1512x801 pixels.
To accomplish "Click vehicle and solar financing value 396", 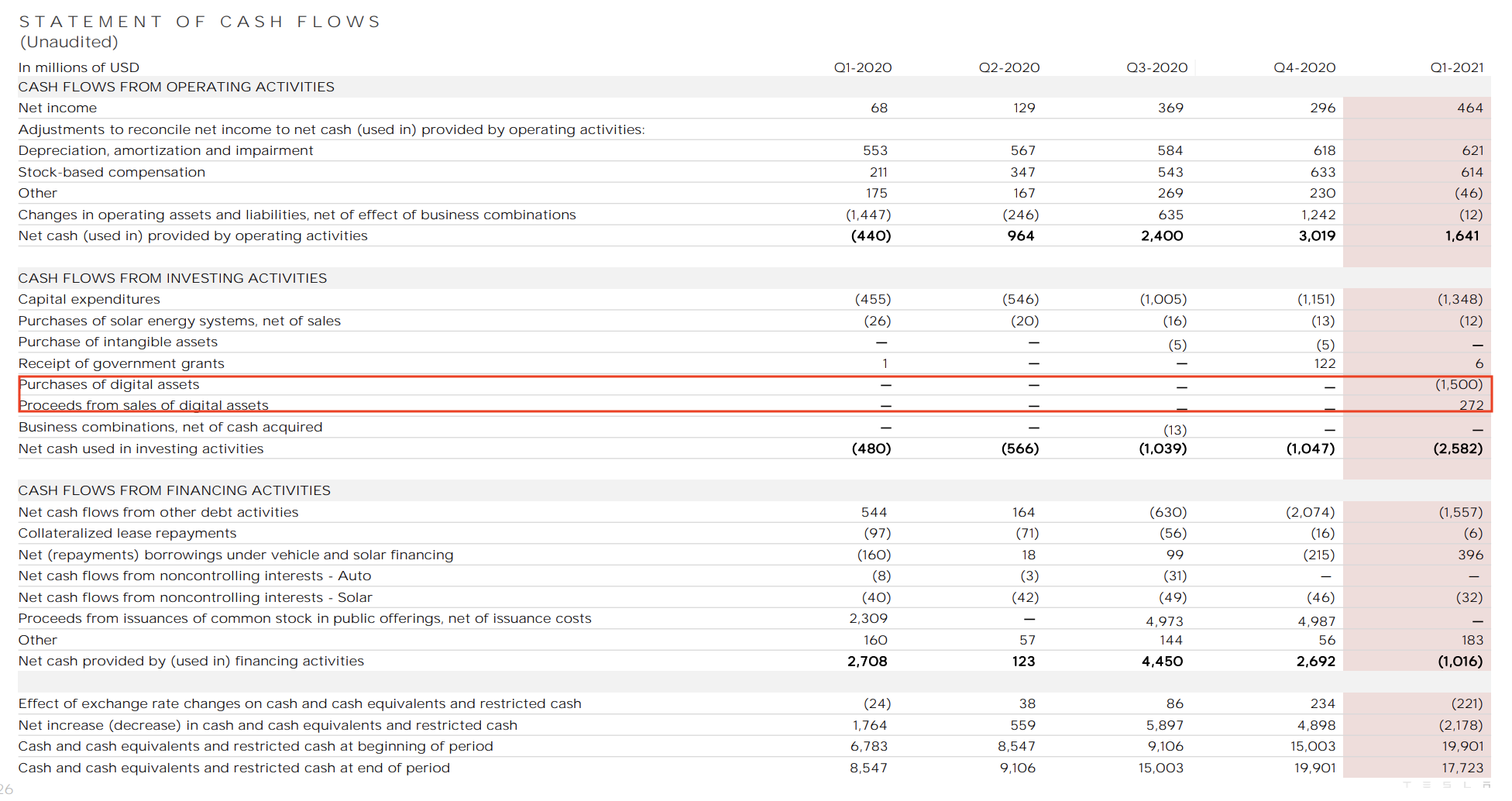I will (x=1471, y=555).
